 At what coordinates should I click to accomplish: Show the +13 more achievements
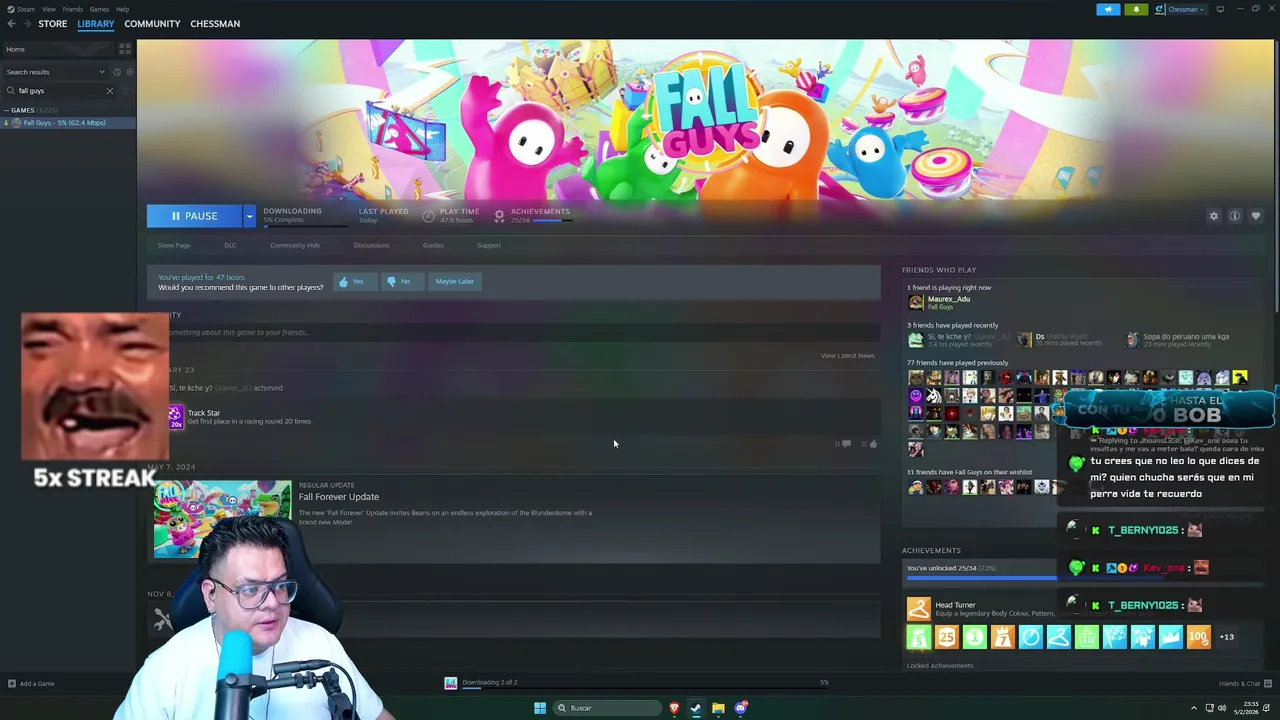1227,637
